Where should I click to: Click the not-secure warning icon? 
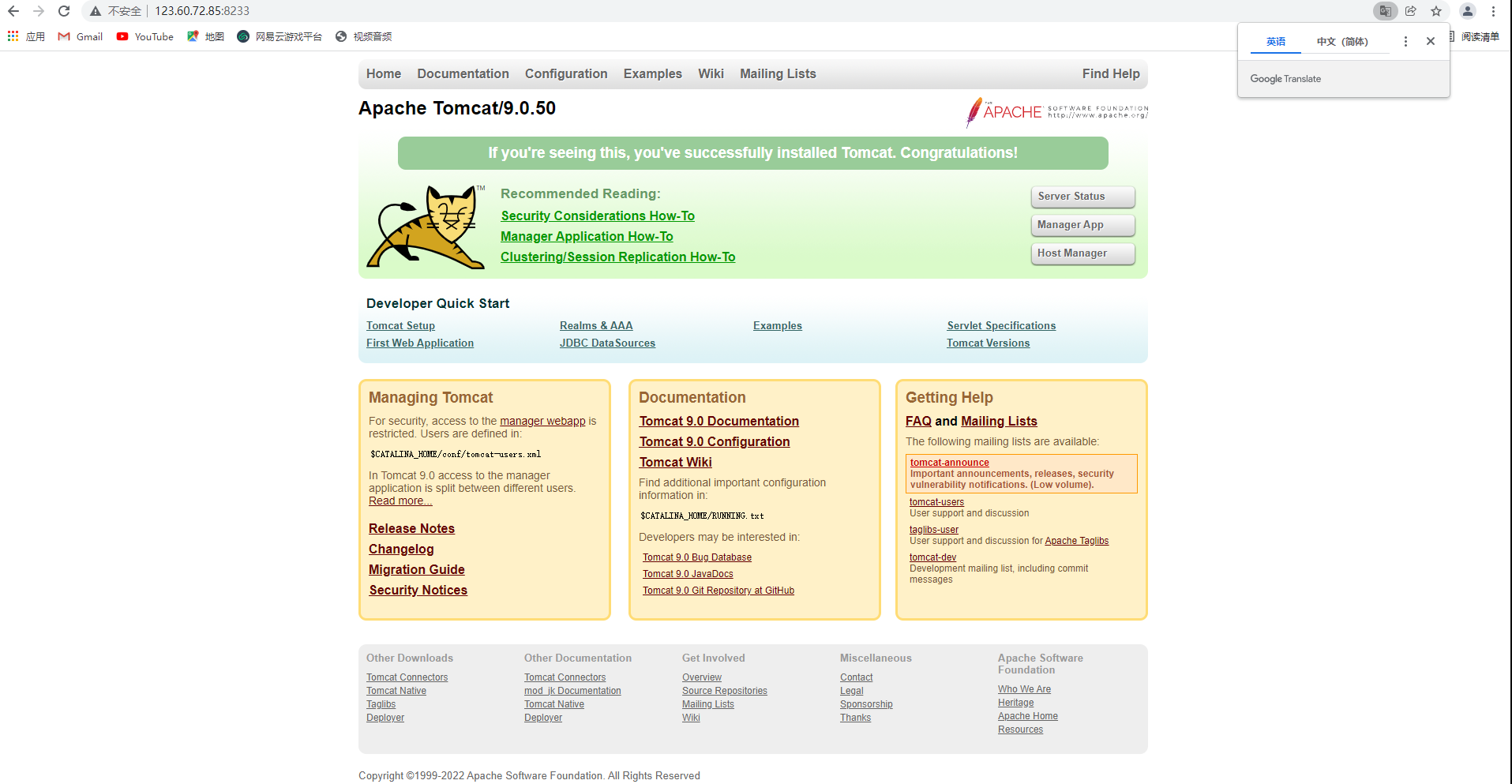[96, 11]
